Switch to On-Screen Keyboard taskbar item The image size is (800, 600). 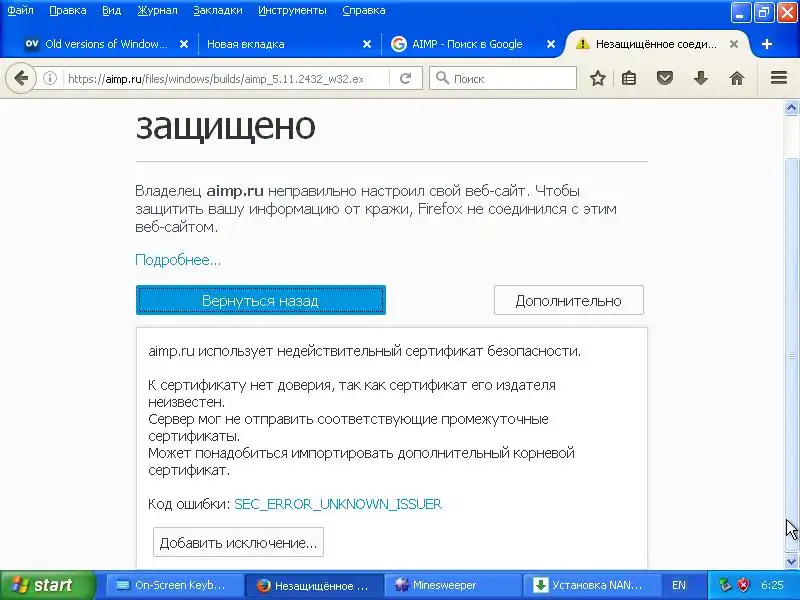tap(174, 585)
